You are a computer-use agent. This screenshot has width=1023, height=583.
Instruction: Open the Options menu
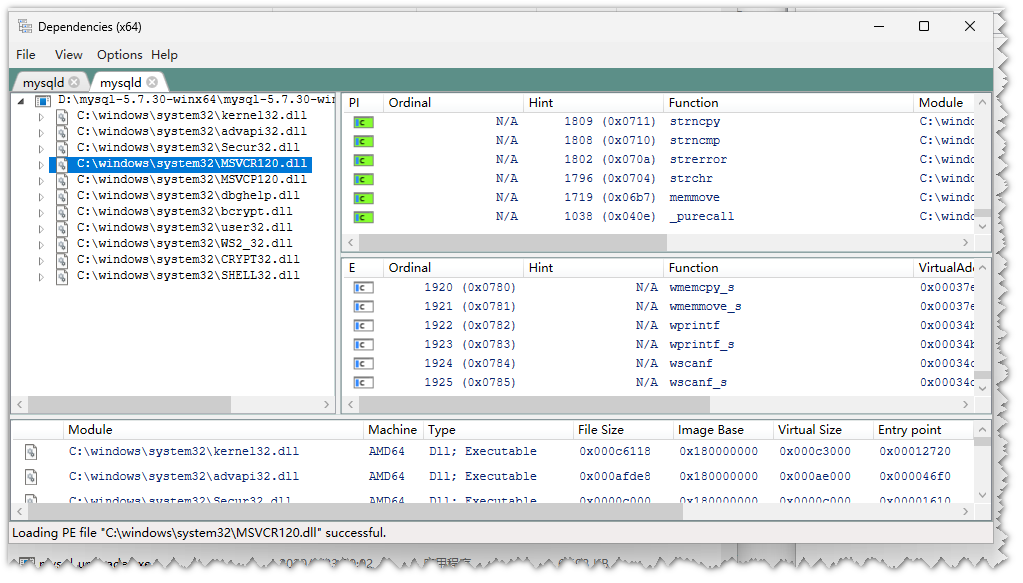coord(119,55)
